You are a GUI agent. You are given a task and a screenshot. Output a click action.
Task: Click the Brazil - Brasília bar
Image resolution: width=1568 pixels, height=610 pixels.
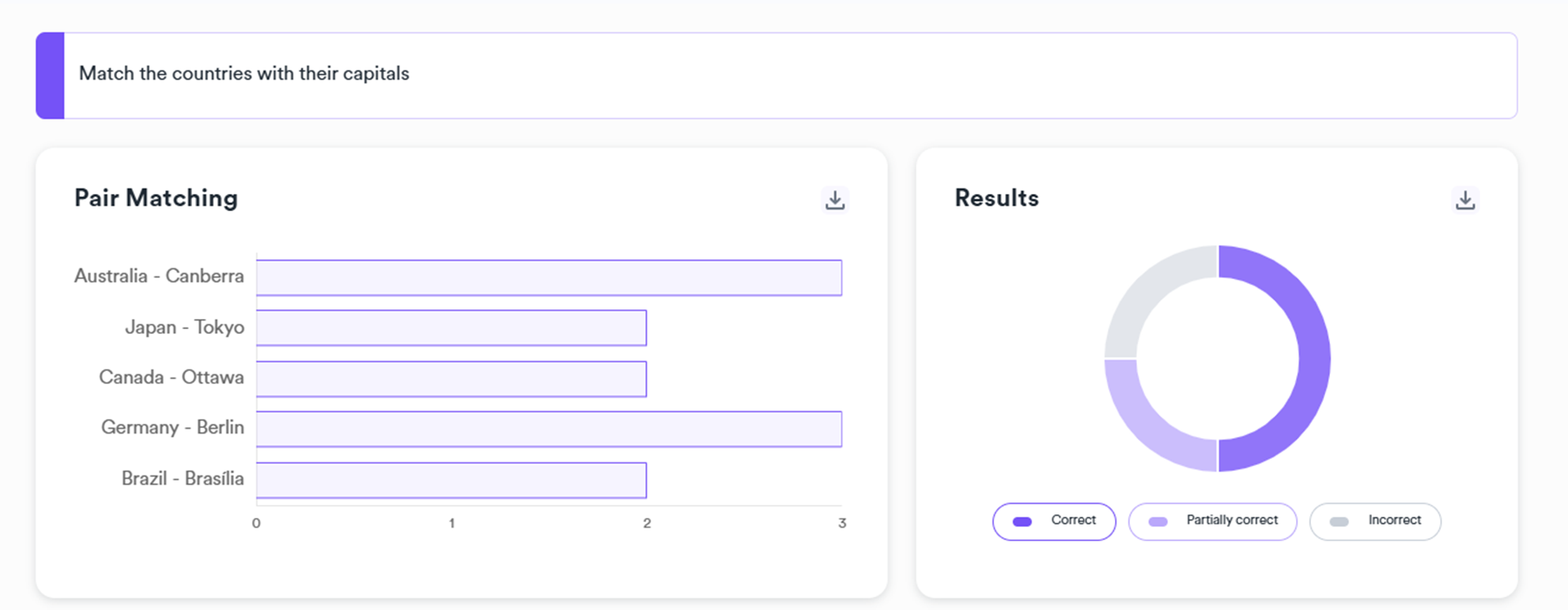click(451, 480)
